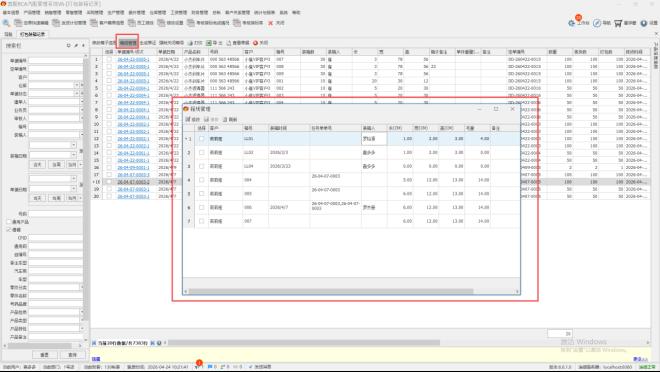Open the 产品性质 dropdown in search panel

(x=81, y=312)
